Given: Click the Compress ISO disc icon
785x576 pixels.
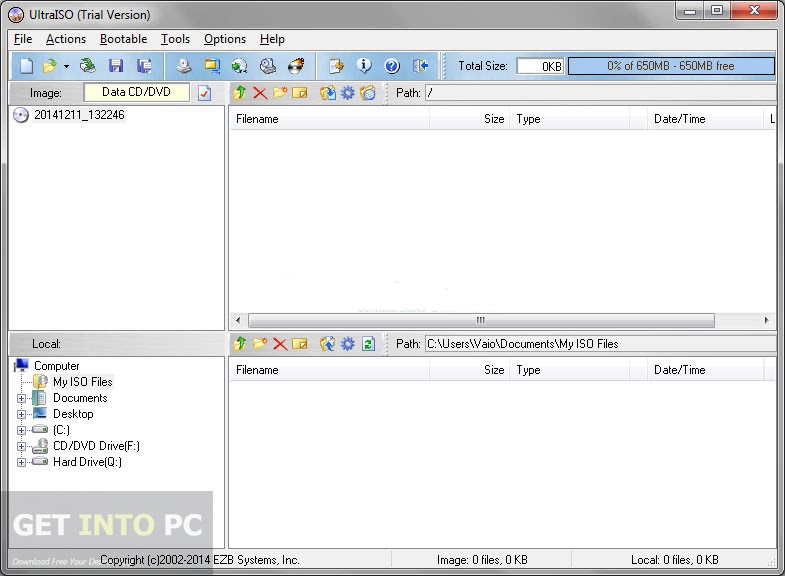Looking at the screenshot, I should point(240,66).
